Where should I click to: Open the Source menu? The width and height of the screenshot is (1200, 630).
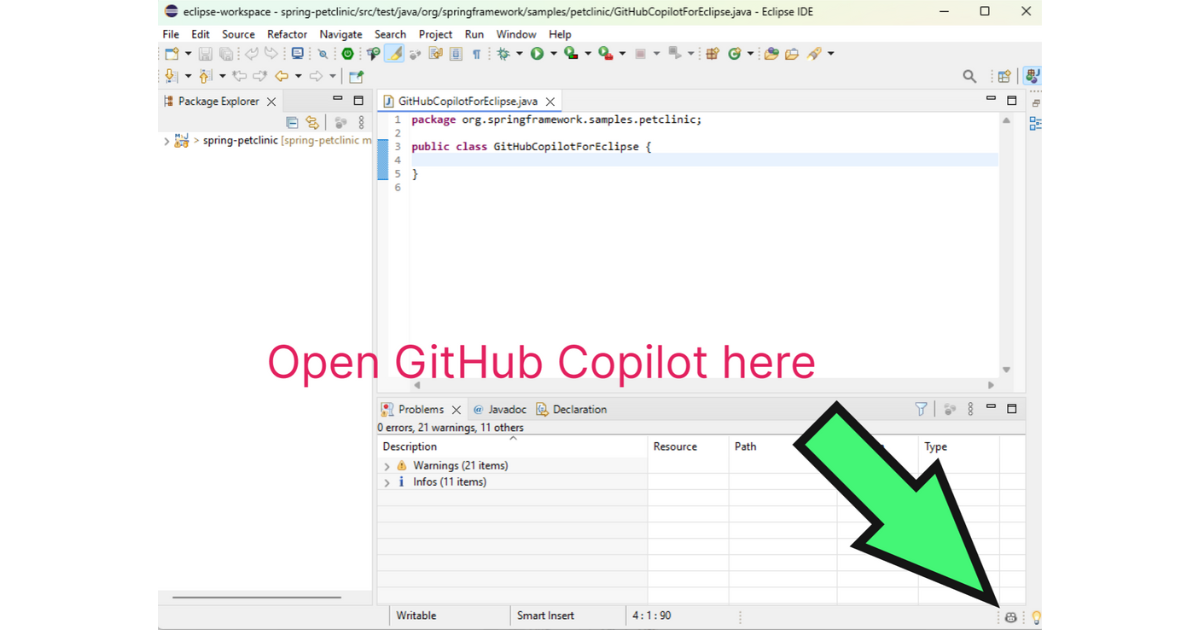tap(238, 33)
